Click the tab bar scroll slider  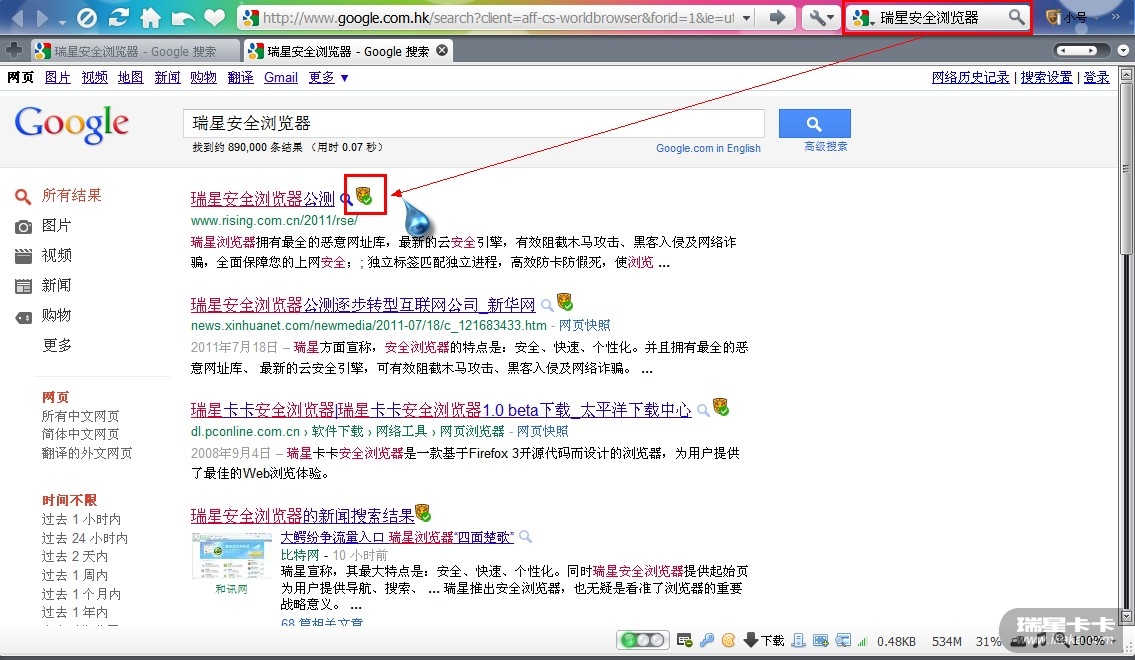[x=1082, y=50]
